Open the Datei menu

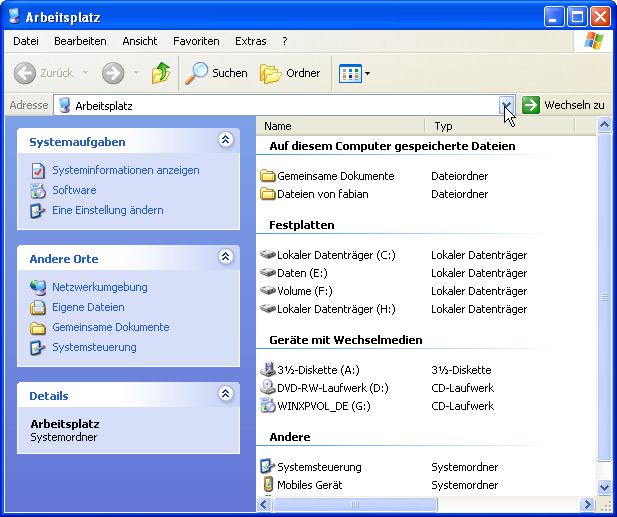coord(26,41)
